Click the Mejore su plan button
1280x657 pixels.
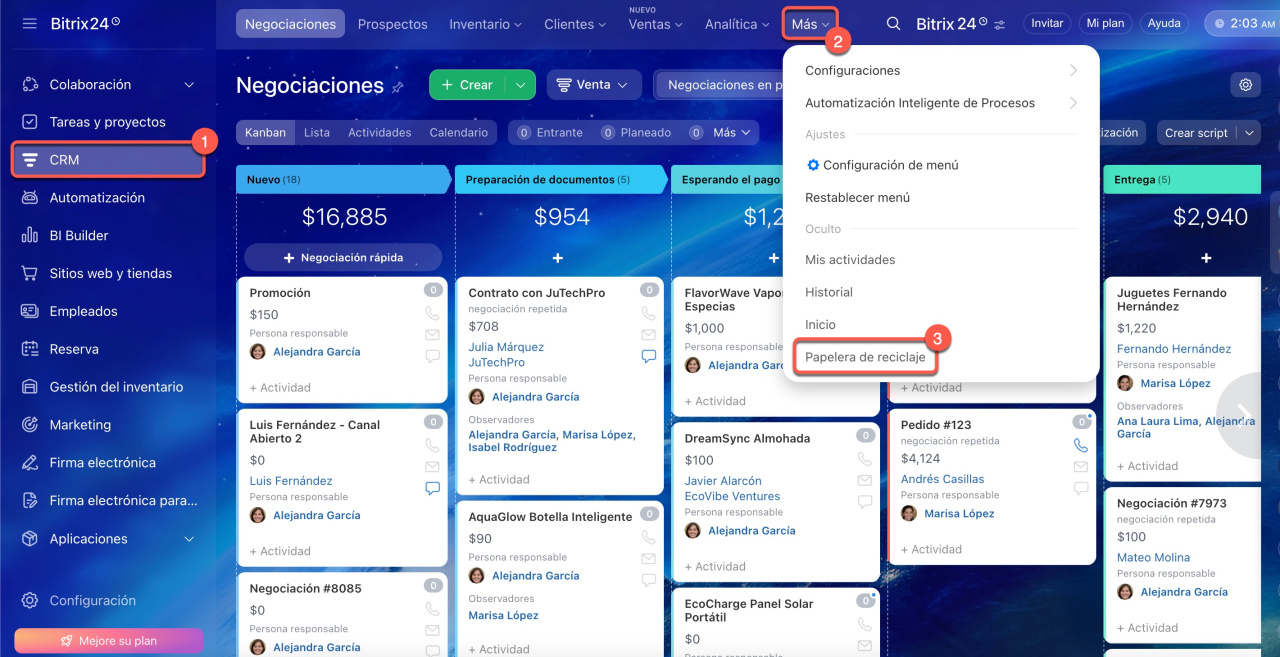pyautogui.click(x=109, y=640)
